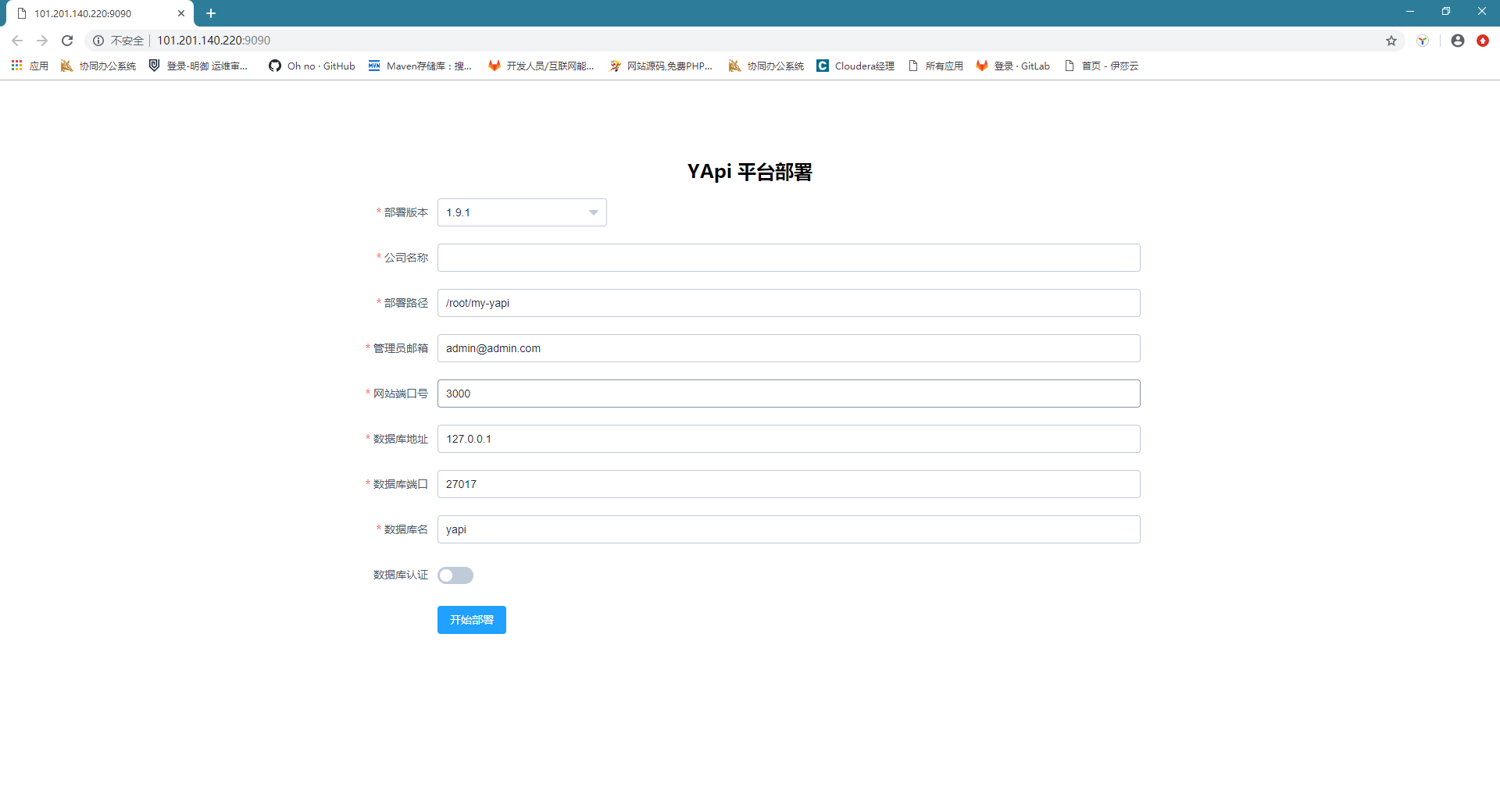Click the red update arrow icon
Viewport: 1500px width, 812px height.
coord(1483,41)
